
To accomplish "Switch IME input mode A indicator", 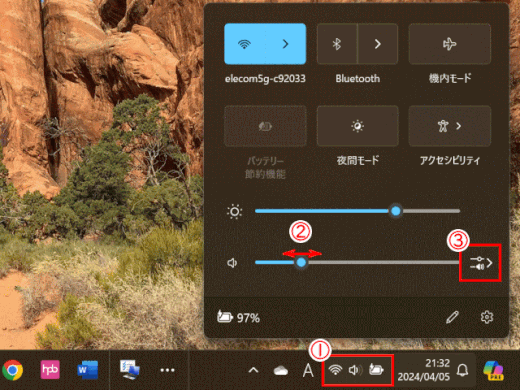I will tap(308, 370).
